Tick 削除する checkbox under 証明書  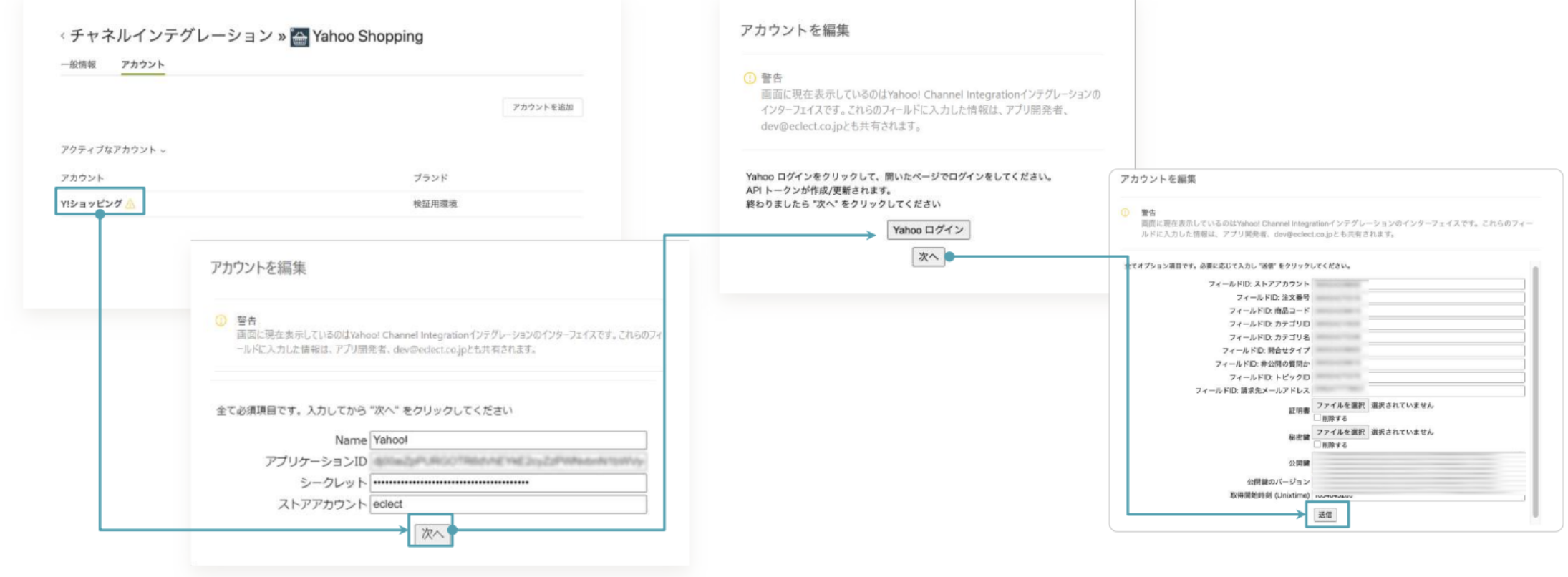point(1317,418)
